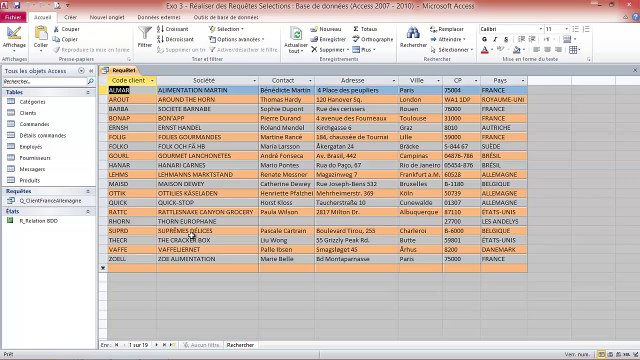Open the Commandes table
Viewport: 640px width, 360px height.
click(34, 124)
